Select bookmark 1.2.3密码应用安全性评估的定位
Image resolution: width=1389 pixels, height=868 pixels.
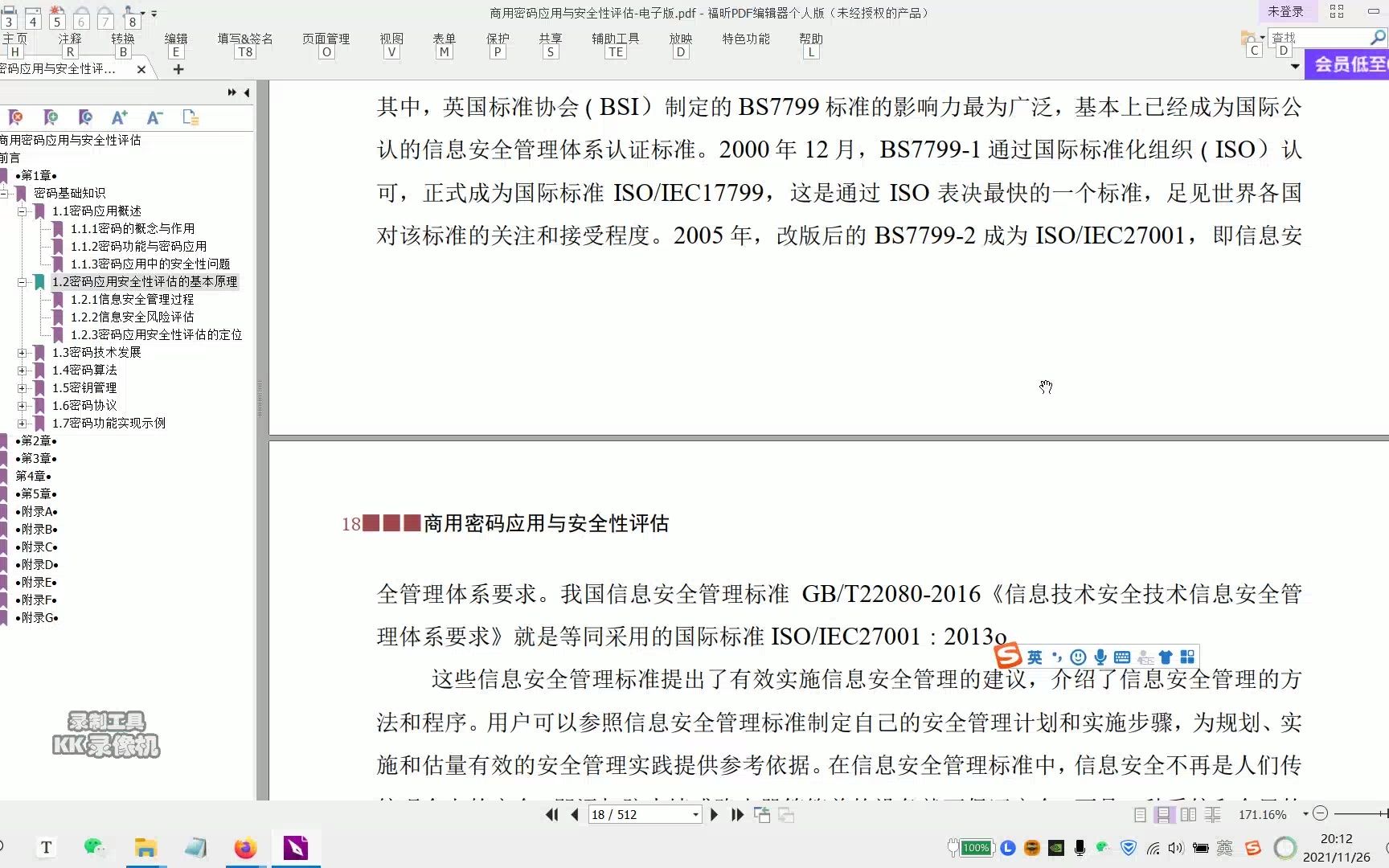[x=156, y=334]
